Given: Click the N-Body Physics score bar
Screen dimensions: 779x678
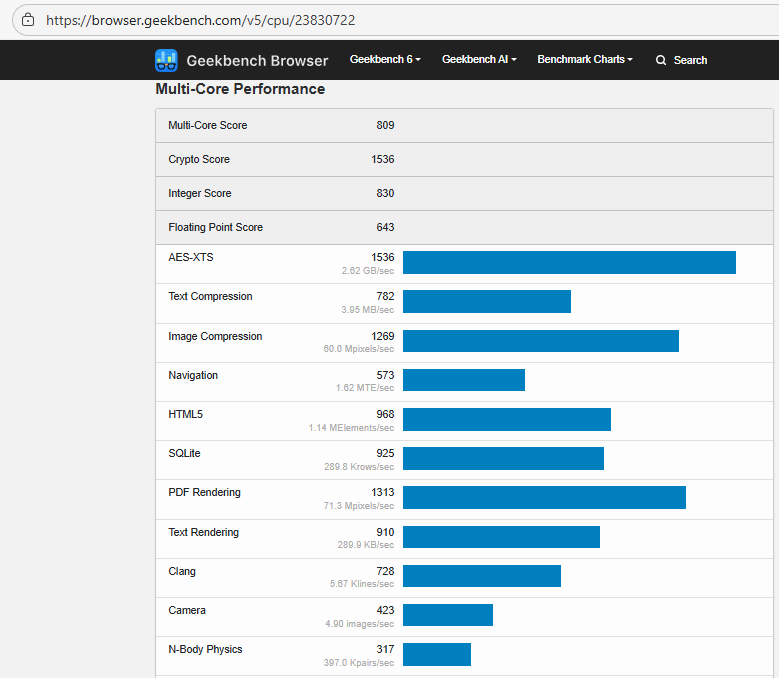Looking at the screenshot, I should coord(437,654).
